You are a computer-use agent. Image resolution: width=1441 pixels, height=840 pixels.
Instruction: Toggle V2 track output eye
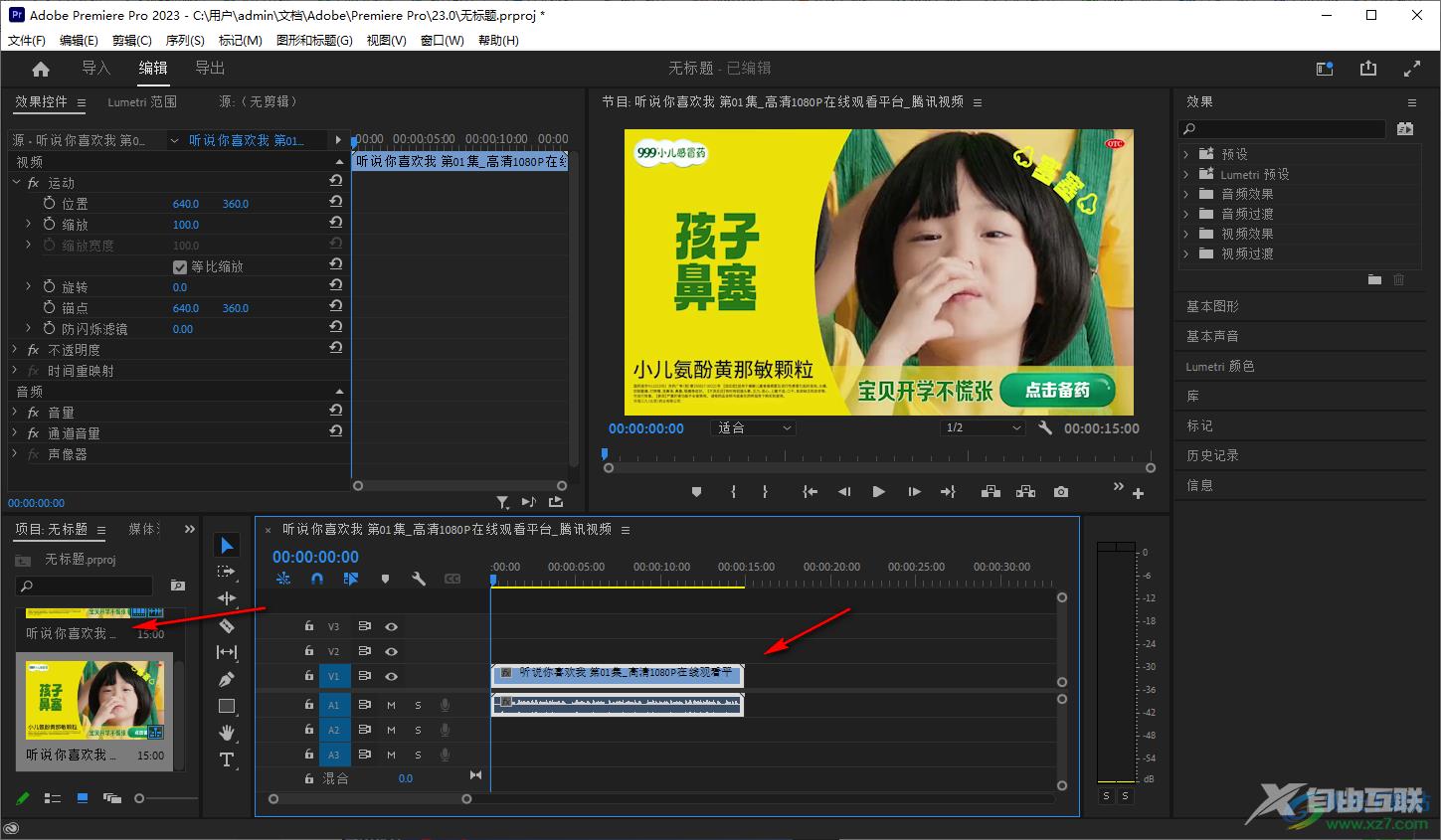[392, 651]
